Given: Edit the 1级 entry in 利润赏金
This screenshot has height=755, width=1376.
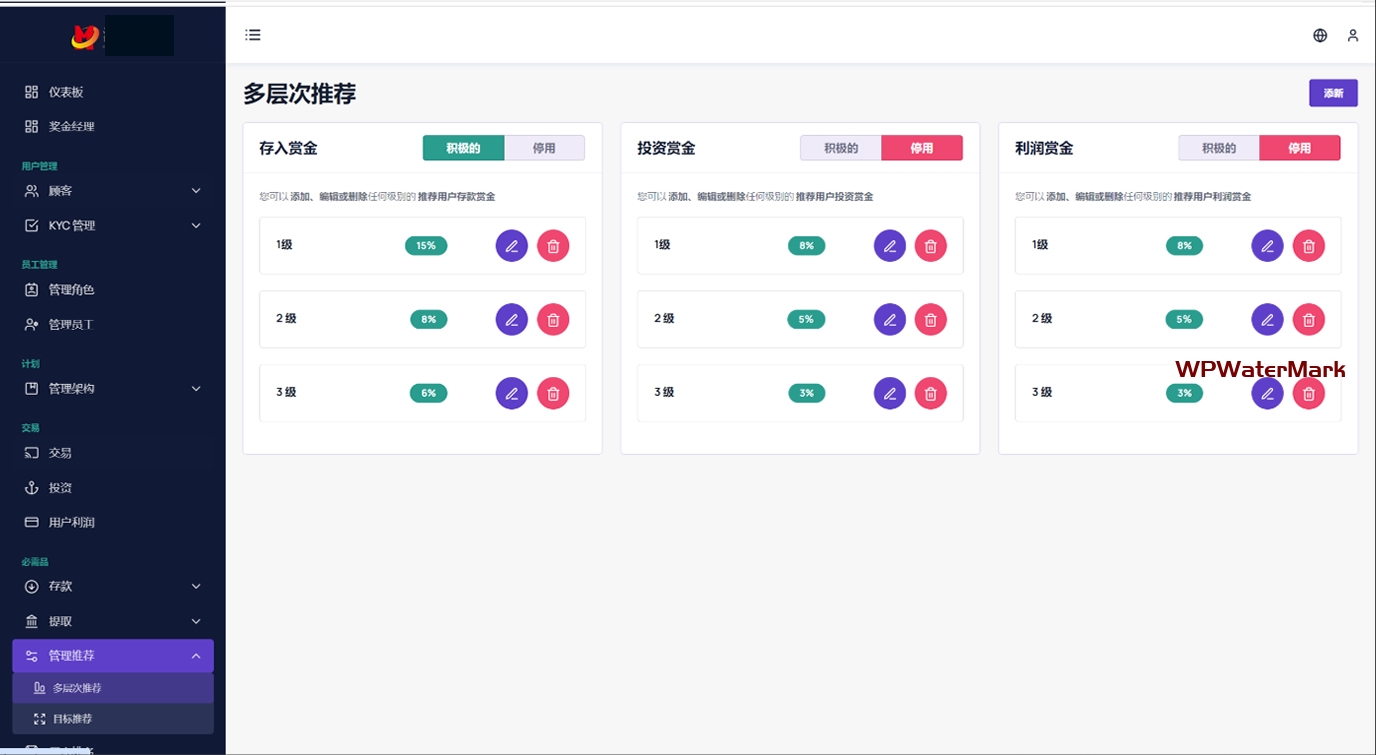Looking at the screenshot, I should point(1267,246).
